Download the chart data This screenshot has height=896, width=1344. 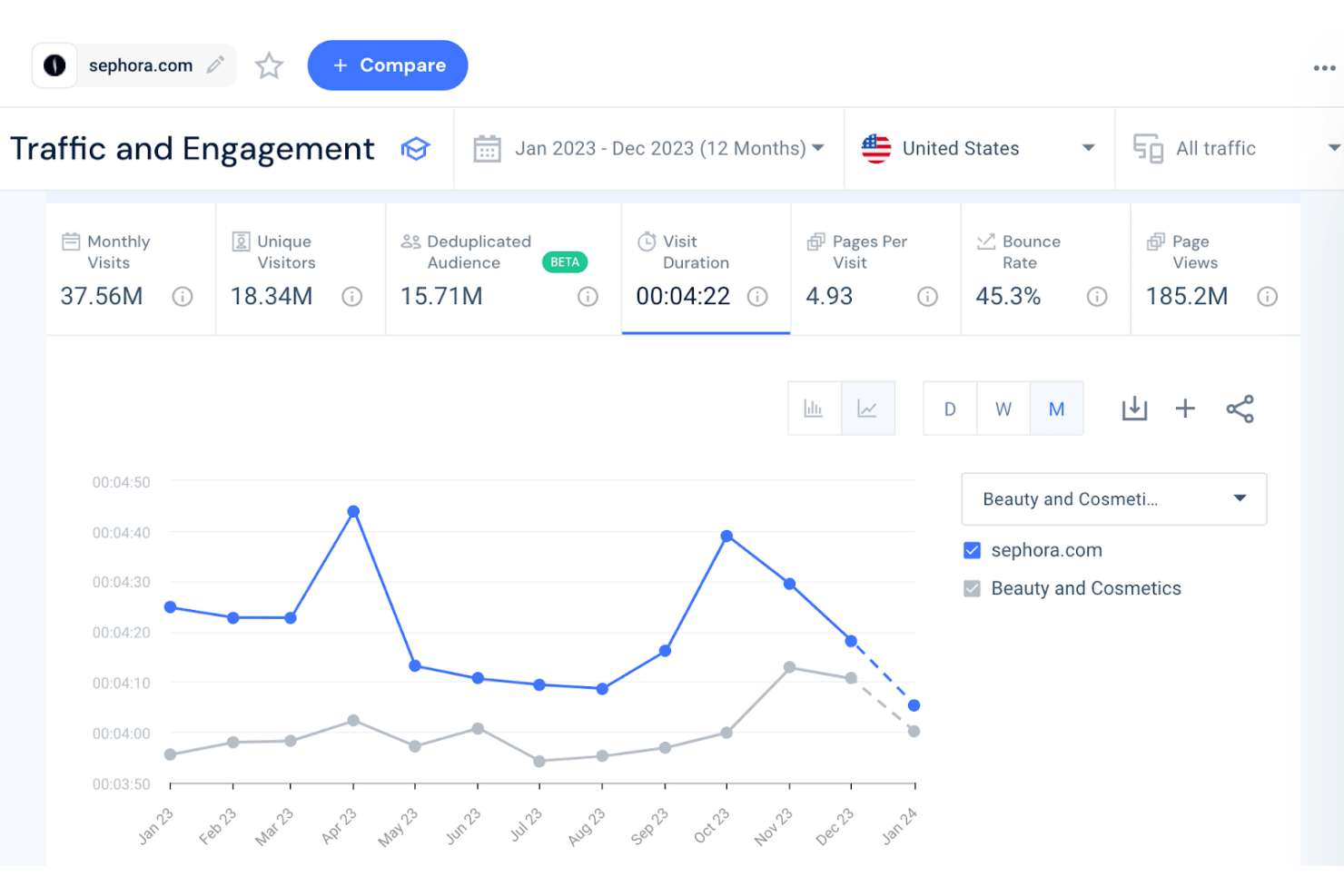(x=1134, y=409)
